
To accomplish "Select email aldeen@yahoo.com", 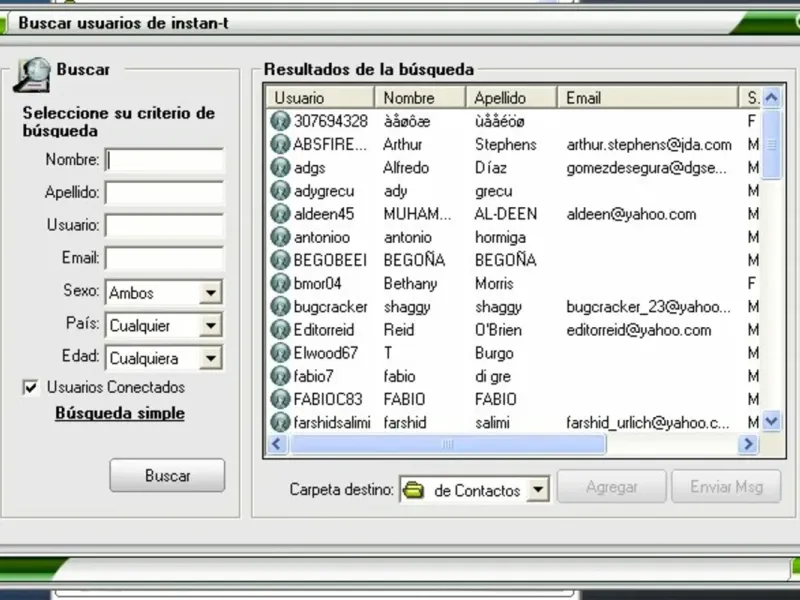I will (631, 214).
